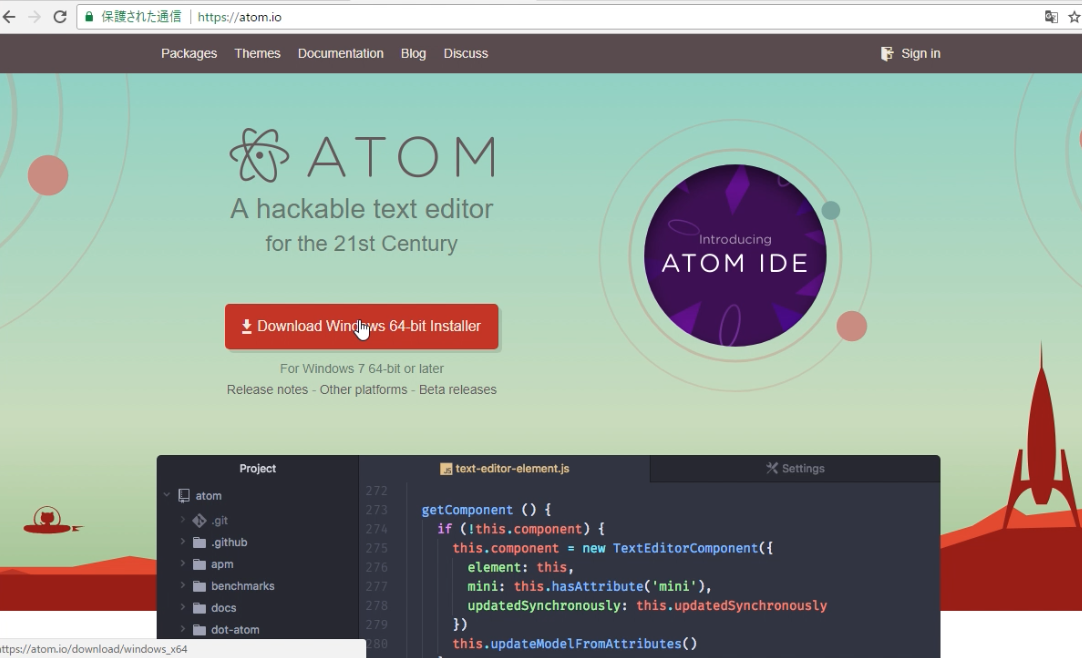The image size is (1082, 658).
Task: Click the green secure padlock icon
Action: [x=89, y=17]
